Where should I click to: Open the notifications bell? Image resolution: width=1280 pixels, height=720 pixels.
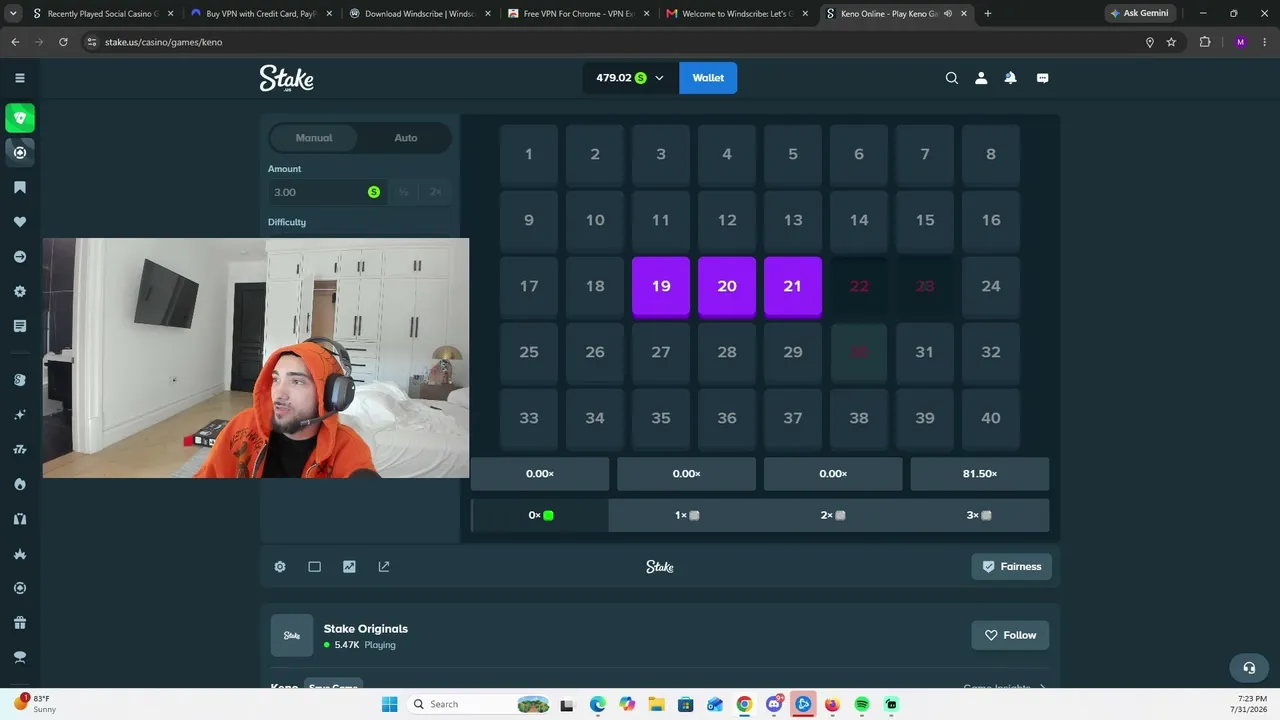point(1010,78)
